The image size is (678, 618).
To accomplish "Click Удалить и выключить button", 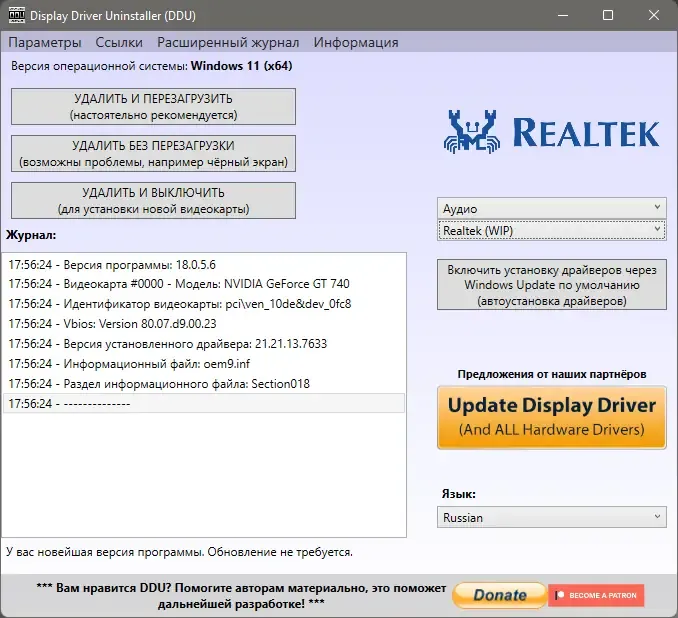I will click(153, 200).
